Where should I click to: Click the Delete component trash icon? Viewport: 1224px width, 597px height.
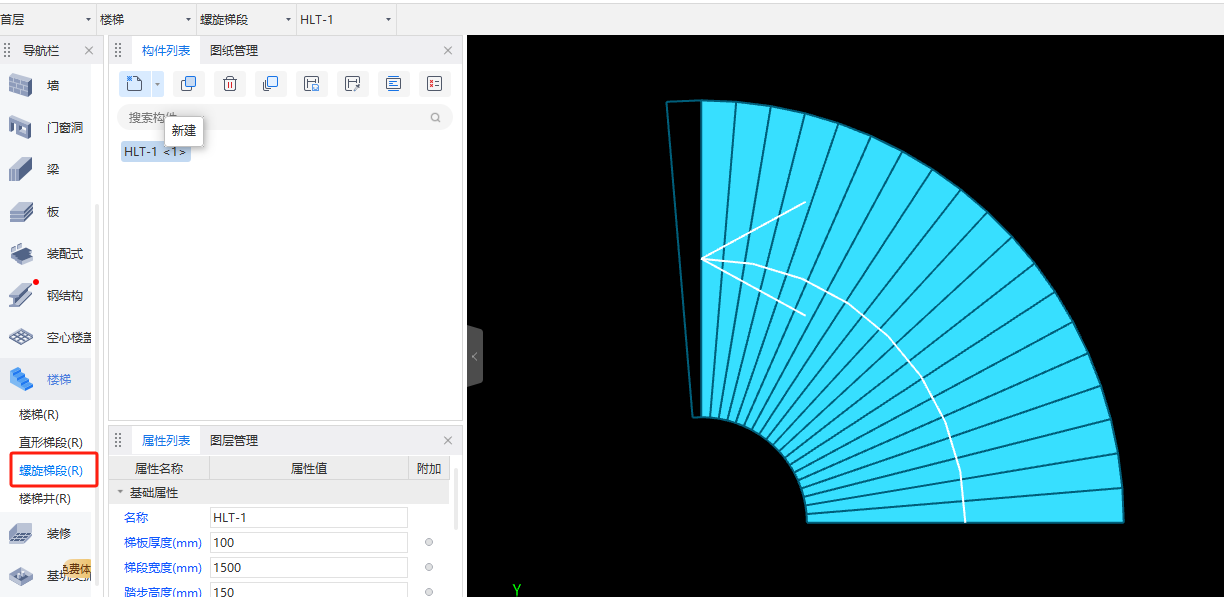[x=229, y=84]
